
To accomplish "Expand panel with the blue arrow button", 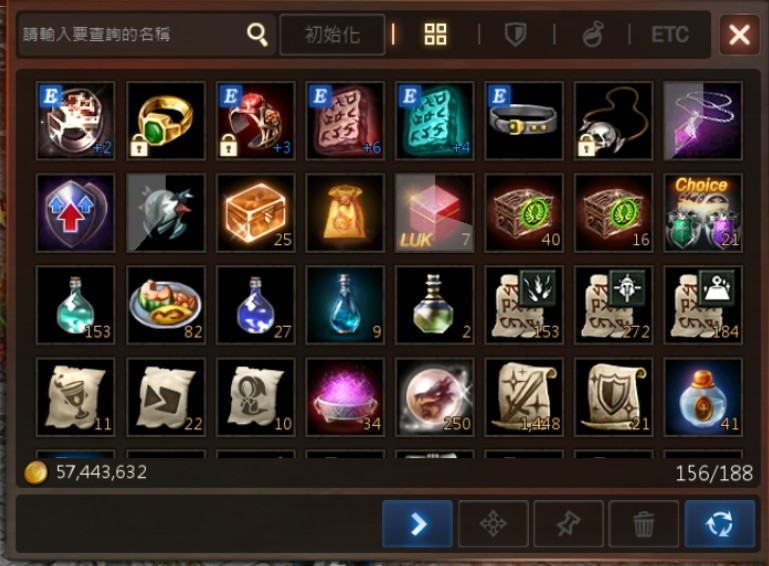I will point(417,524).
